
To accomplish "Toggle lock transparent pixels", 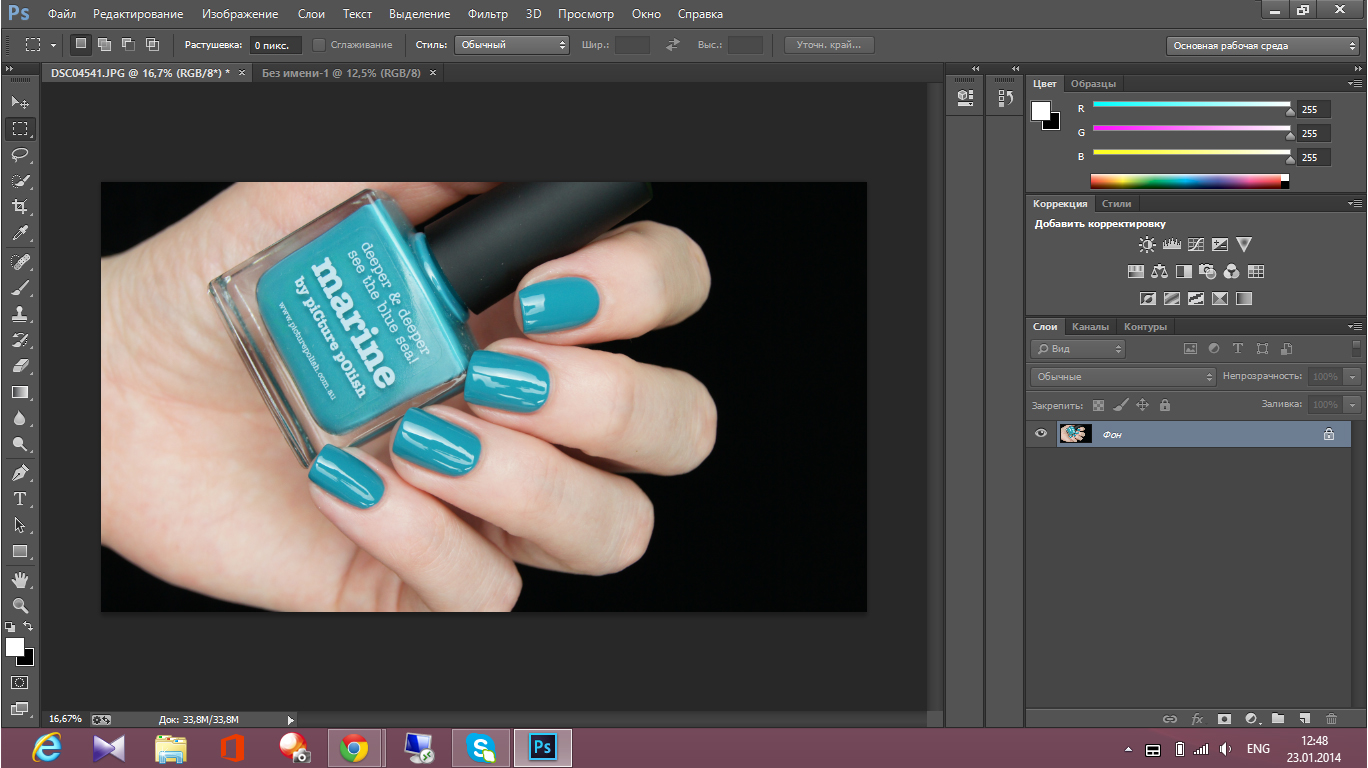I will [1099, 405].
